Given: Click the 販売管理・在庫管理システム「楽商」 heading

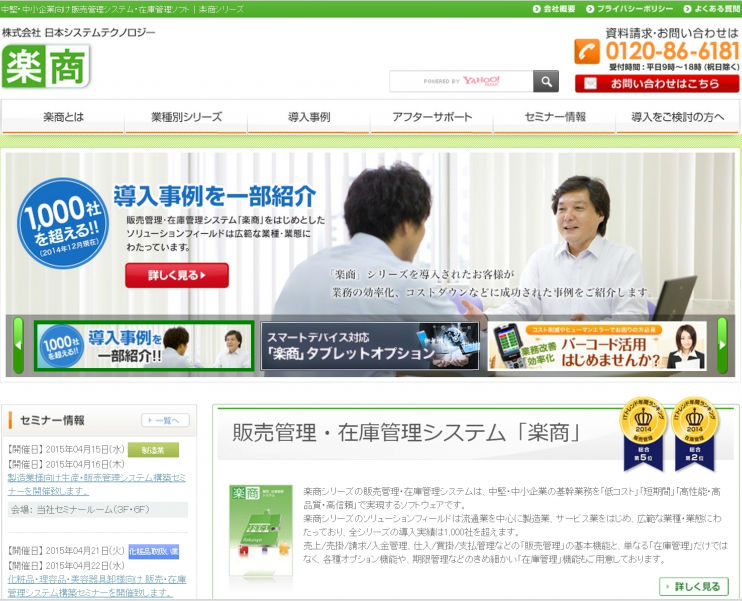Looking at the screenshot, I should point(407,433).
